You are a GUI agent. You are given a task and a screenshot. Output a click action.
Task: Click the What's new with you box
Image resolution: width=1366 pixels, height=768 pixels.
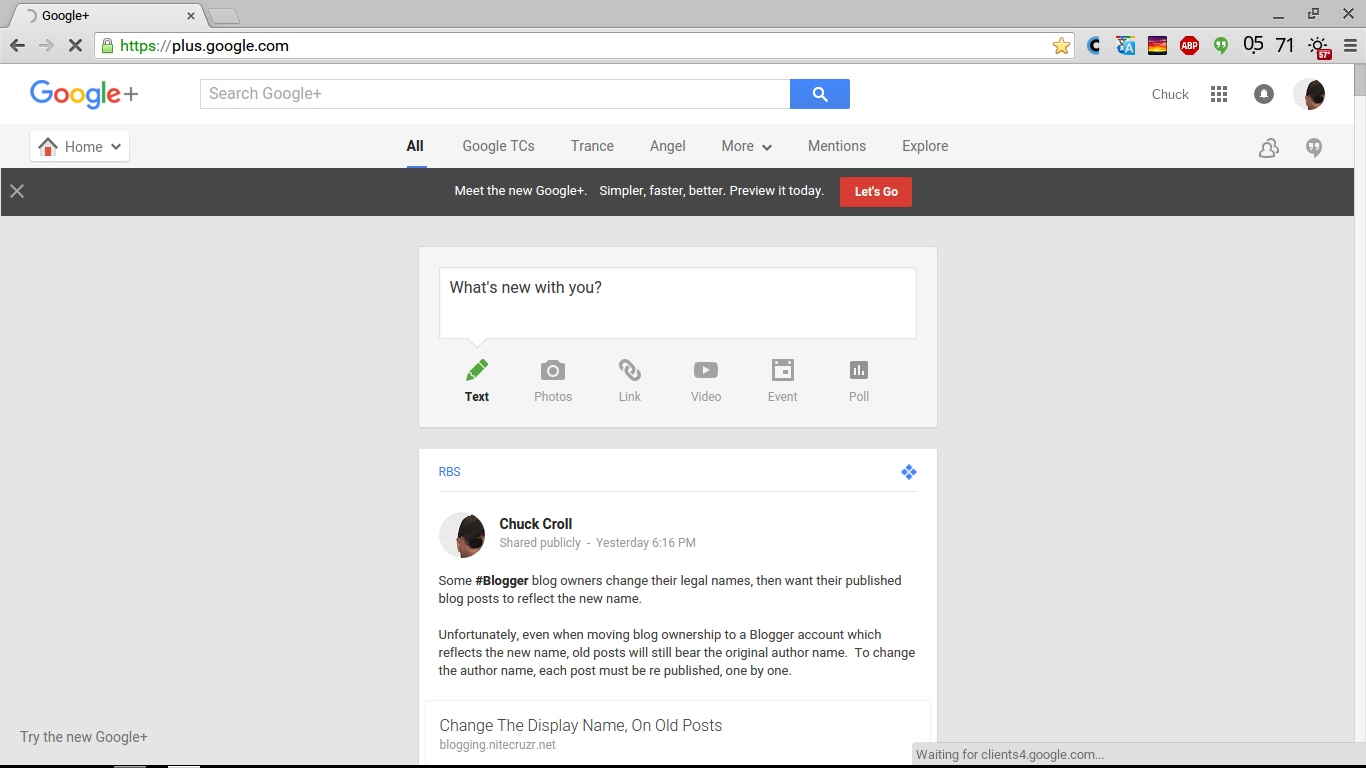(678, 303)
